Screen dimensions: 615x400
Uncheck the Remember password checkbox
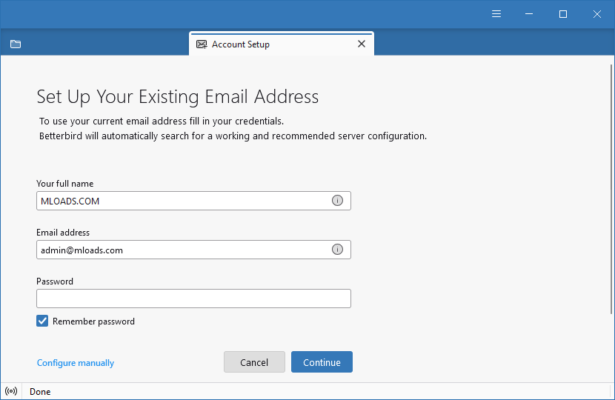(43, 321)
